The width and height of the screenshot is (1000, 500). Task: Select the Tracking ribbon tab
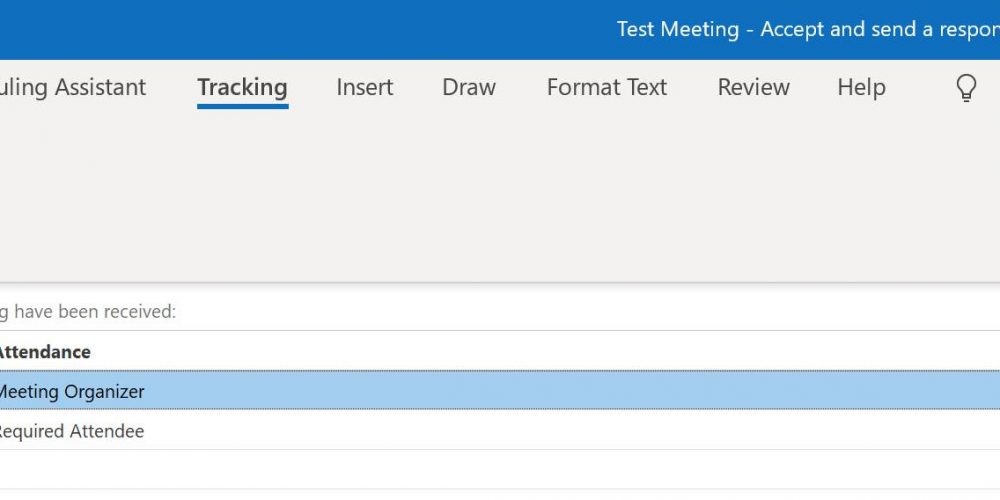pos(242,87)
